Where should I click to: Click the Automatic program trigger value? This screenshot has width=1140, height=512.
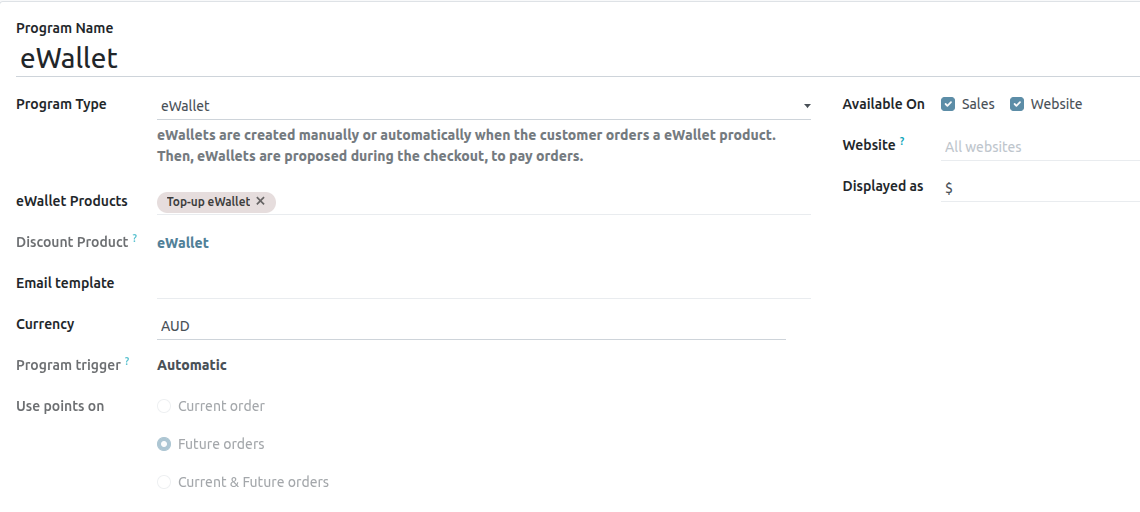coord(192,365)
